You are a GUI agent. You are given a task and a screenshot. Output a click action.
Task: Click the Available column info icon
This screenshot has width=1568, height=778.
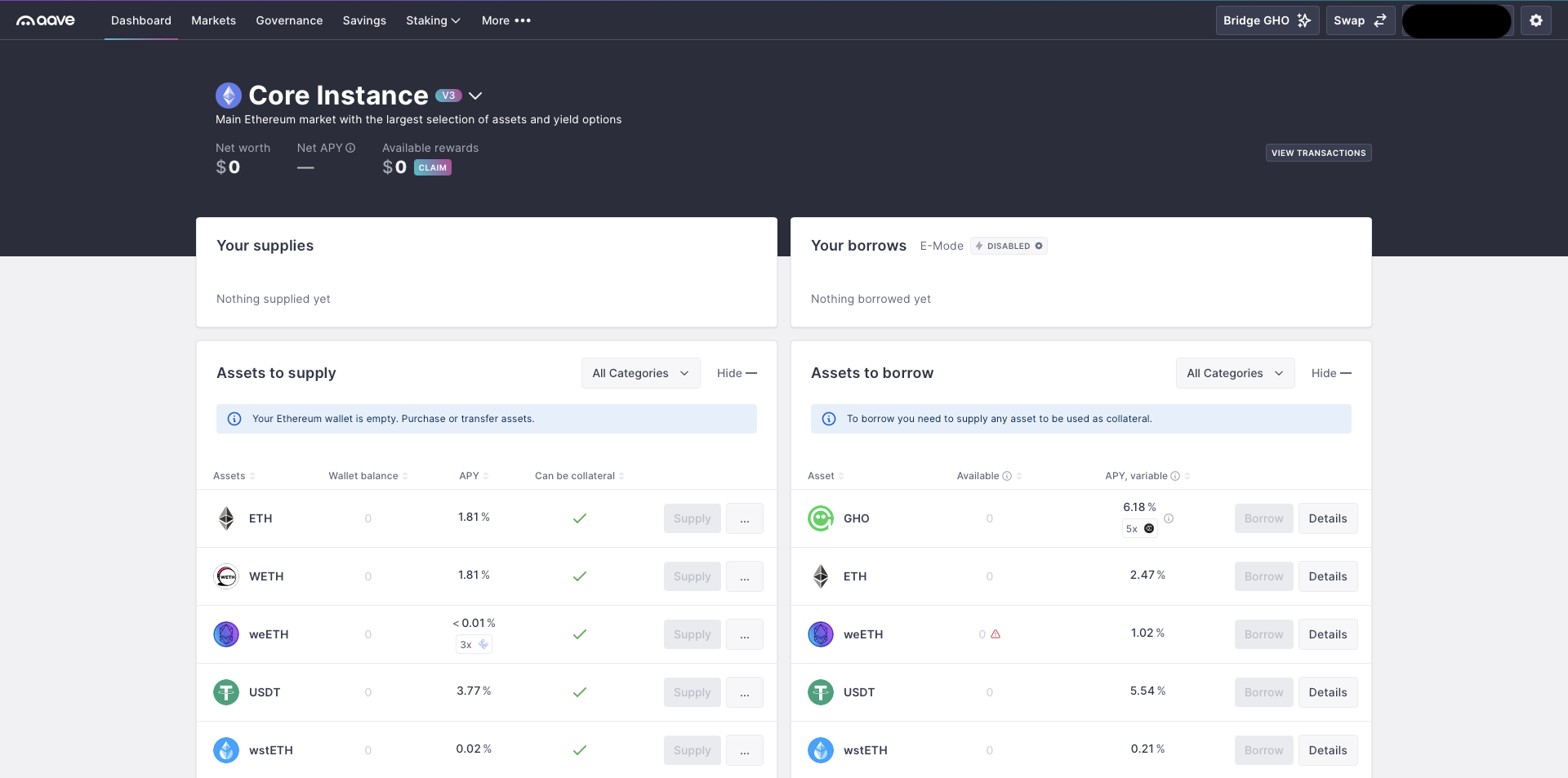1007,476
